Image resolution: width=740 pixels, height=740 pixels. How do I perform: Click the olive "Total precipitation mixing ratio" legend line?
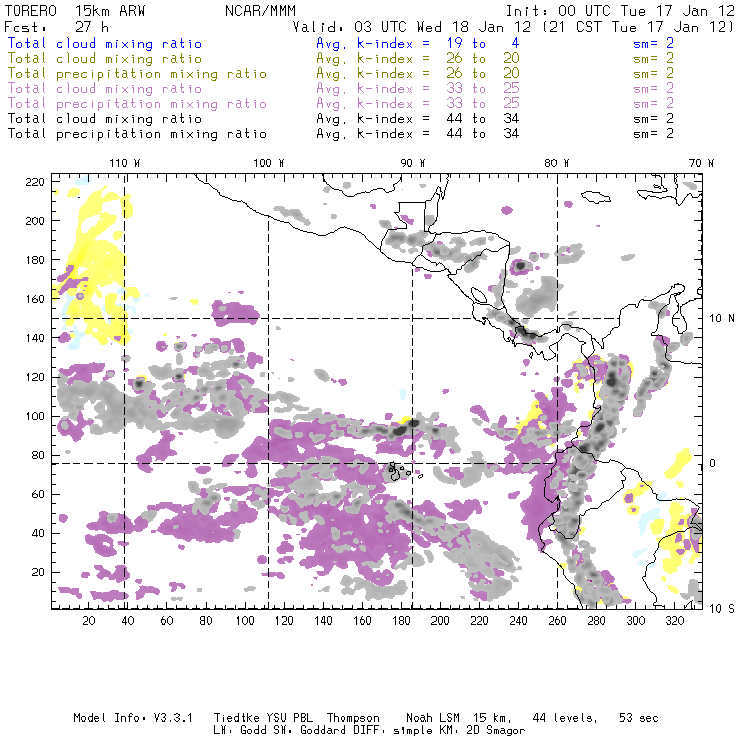point(137,74)
